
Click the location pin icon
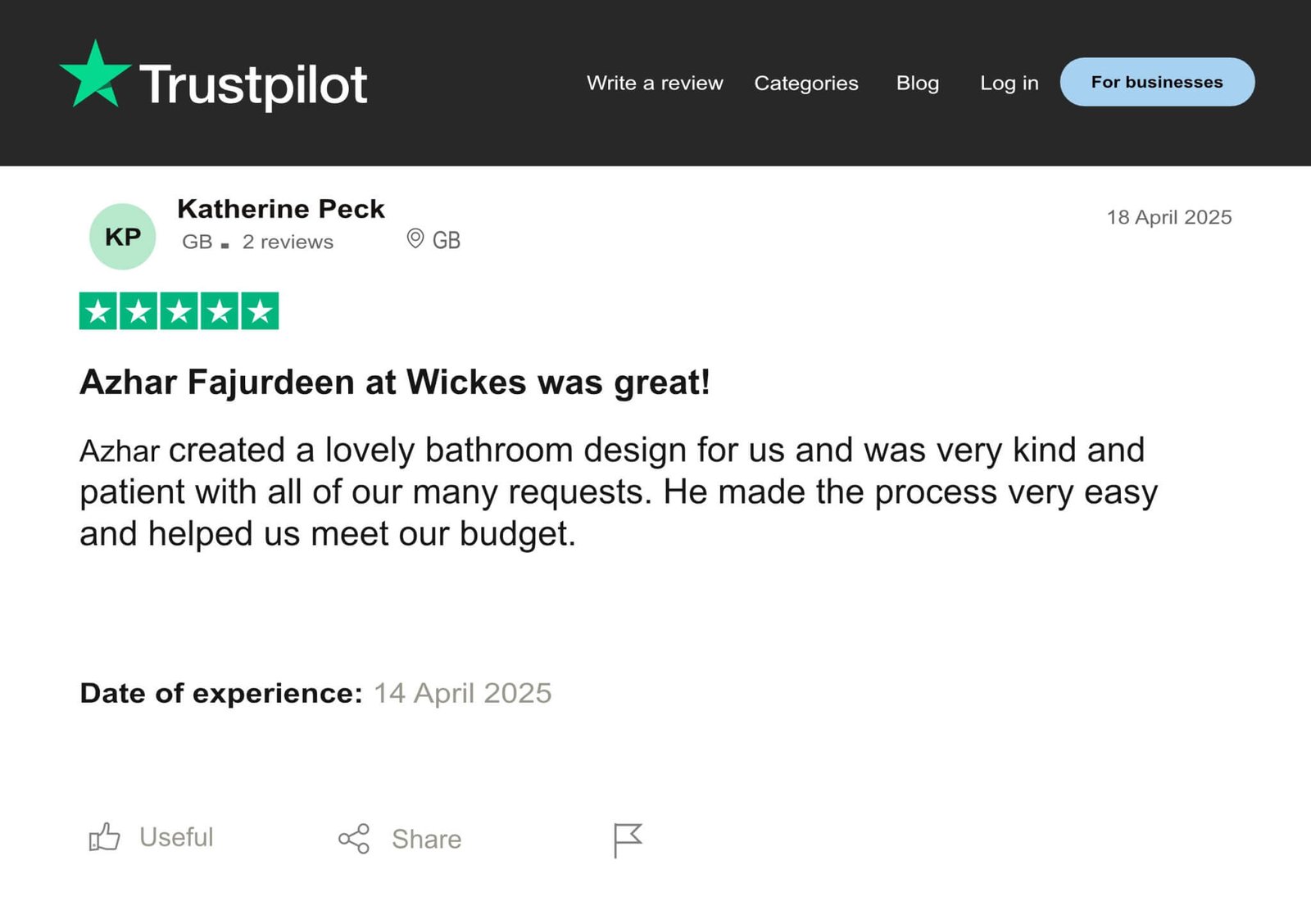click(415, 238)
